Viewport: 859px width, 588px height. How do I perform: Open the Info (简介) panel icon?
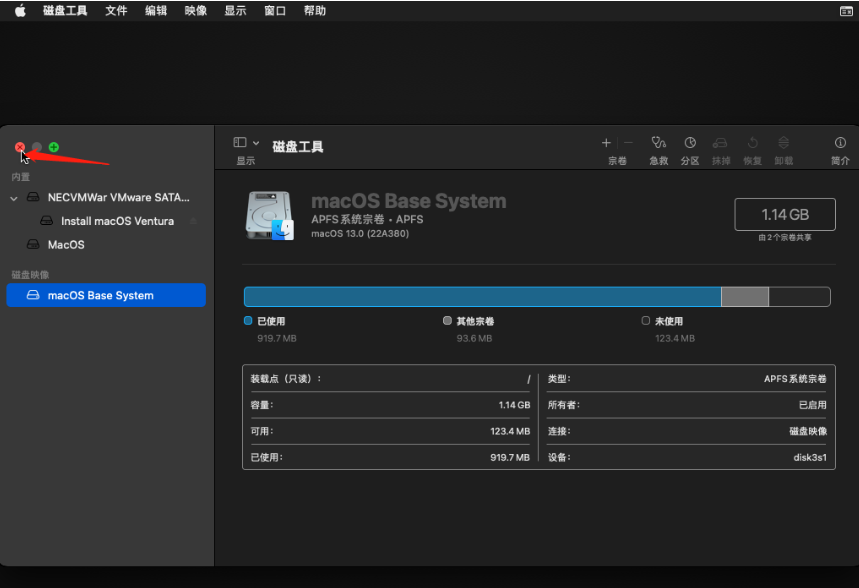pyautogui.click(x=840, y=144)
